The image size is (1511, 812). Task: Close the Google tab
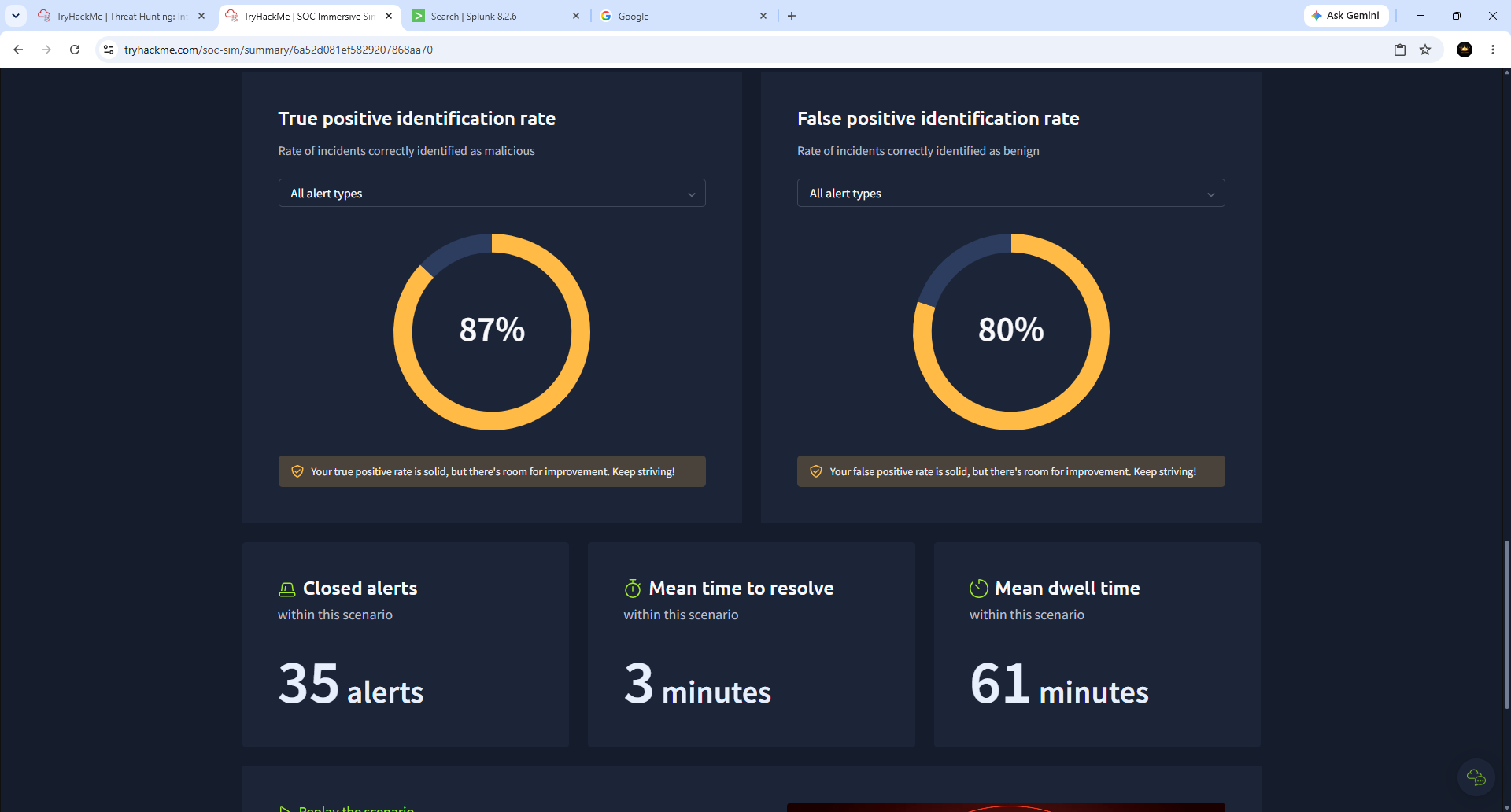coord(763,16)
